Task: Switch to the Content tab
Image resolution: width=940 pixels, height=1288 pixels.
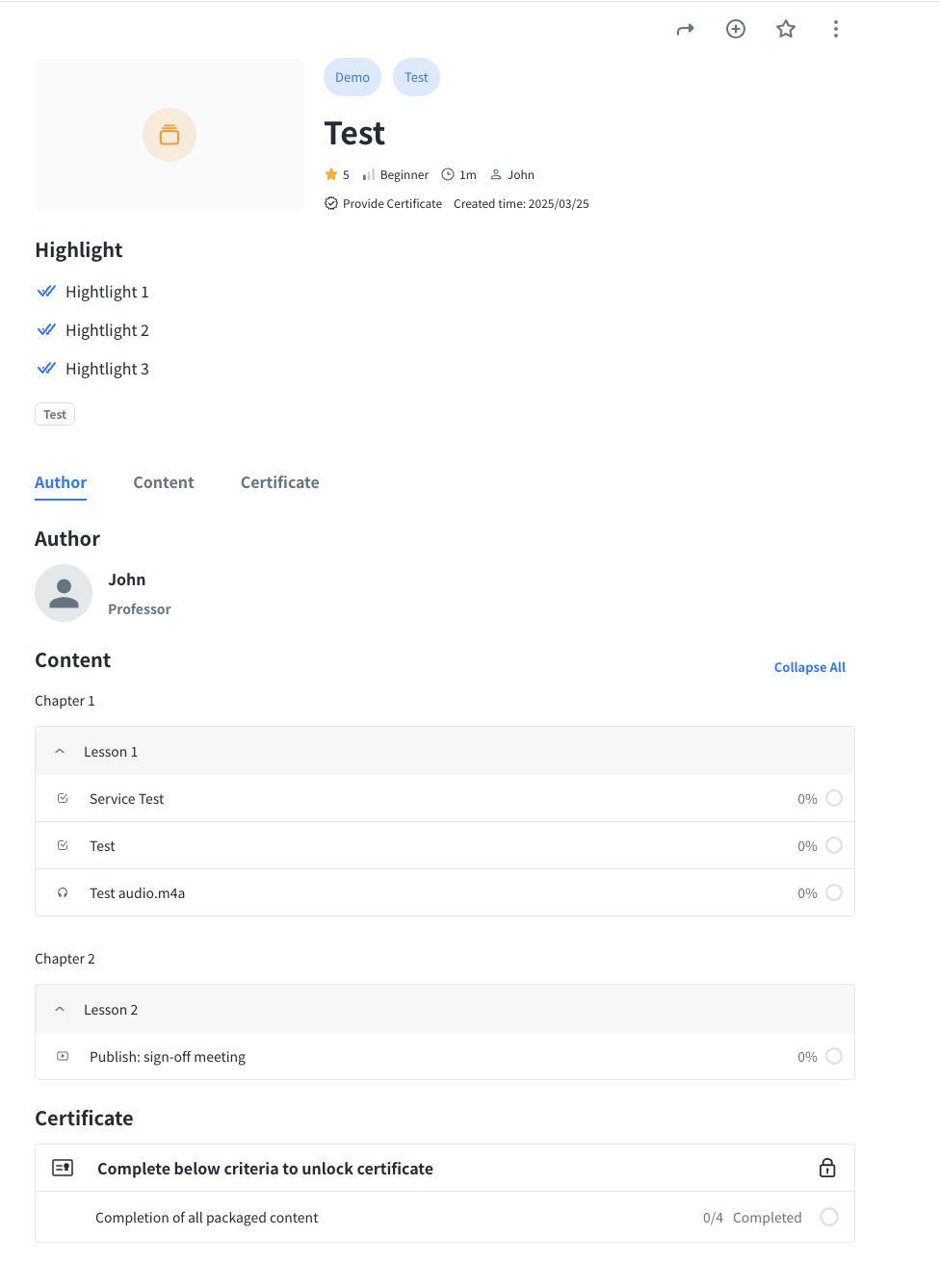Action: (x=164, y=482)
